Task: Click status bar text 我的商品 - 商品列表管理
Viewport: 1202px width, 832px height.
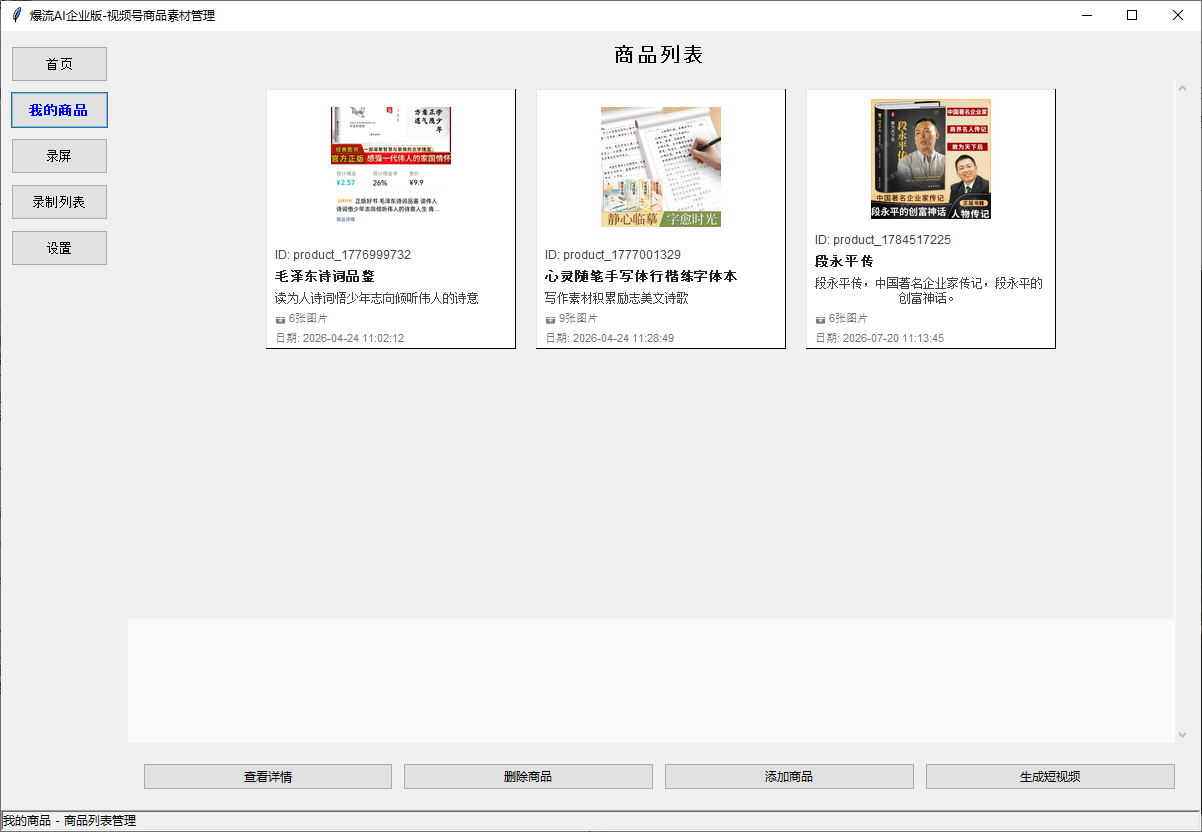Action: point(69,821)
